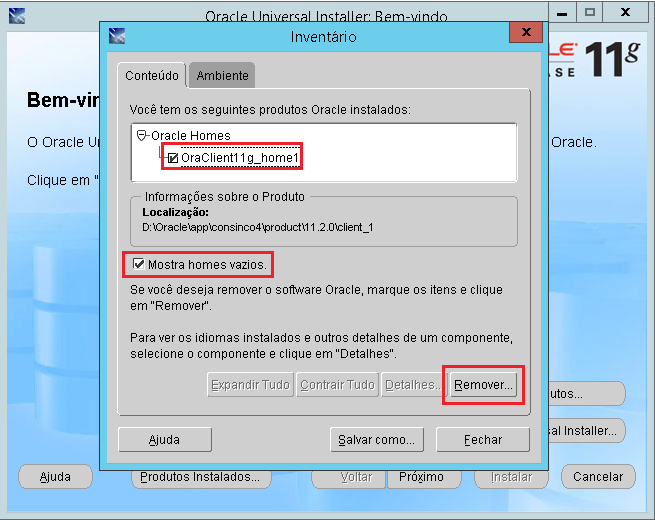The width and height of the screenshot is (655, 520).
Task: Collapse the Oracle Homes tree node
Action: [142, 135]
